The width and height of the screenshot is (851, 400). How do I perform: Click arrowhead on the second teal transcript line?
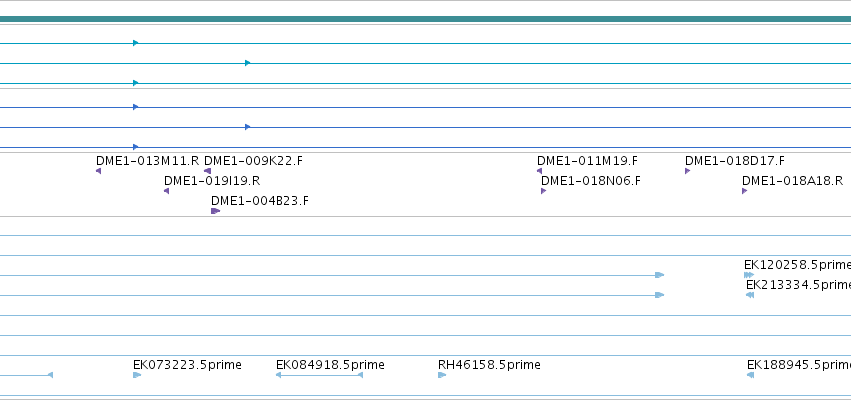[x=247, y=63]
